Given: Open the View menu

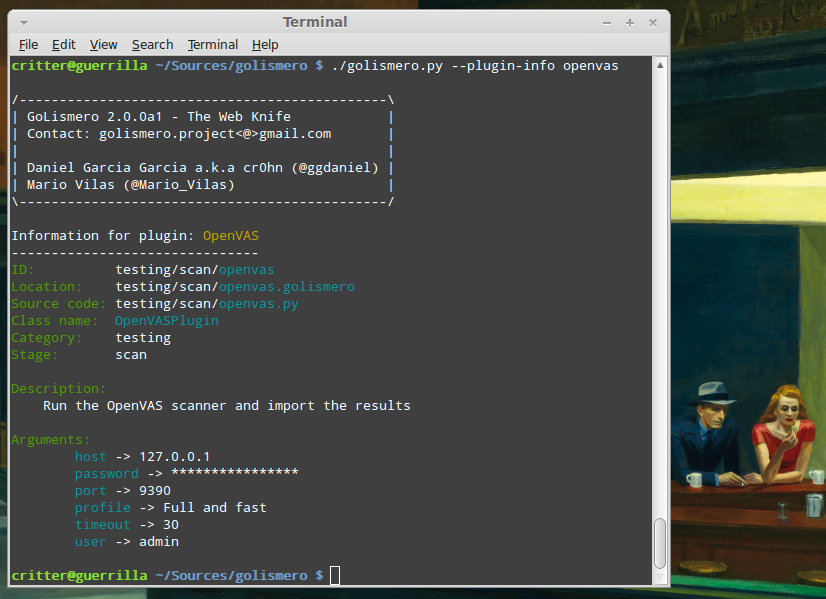Looking at the screenshot, I should 103,44.
